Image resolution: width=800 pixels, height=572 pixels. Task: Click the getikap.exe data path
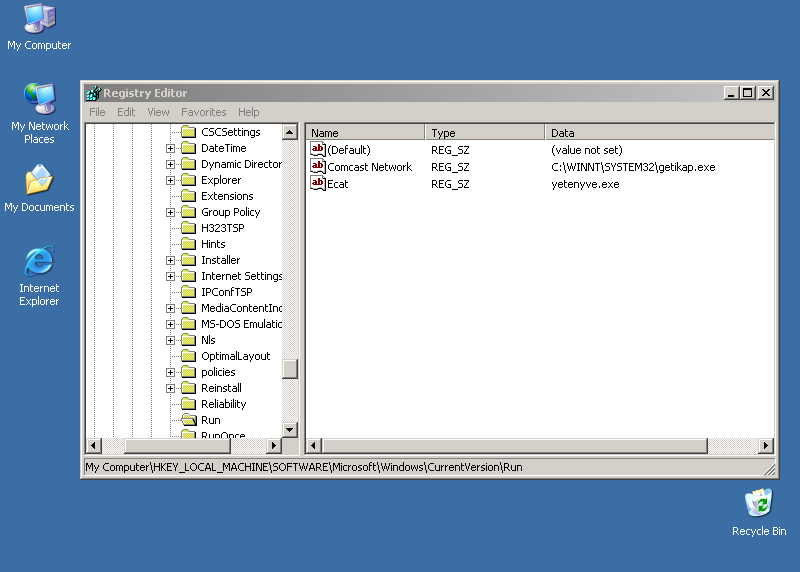(633, 167)
